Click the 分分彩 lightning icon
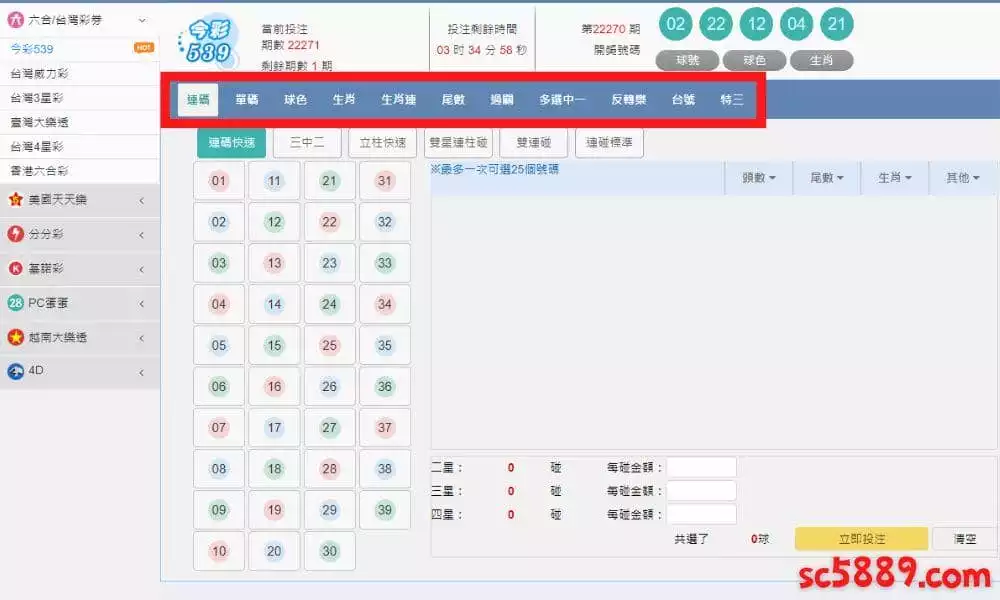 (15, 234)
